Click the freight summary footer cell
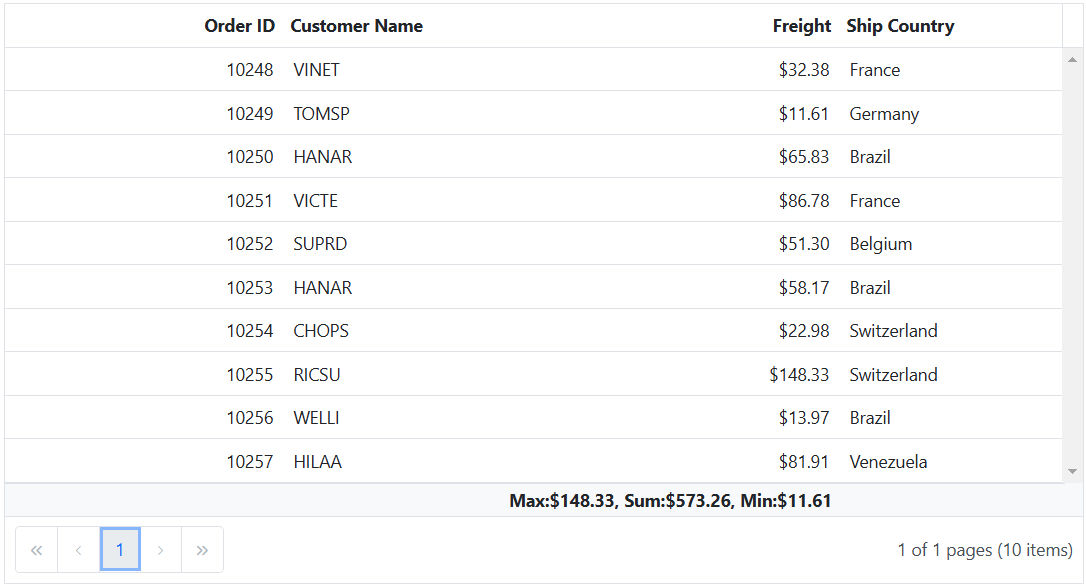 tap(670, 501)
